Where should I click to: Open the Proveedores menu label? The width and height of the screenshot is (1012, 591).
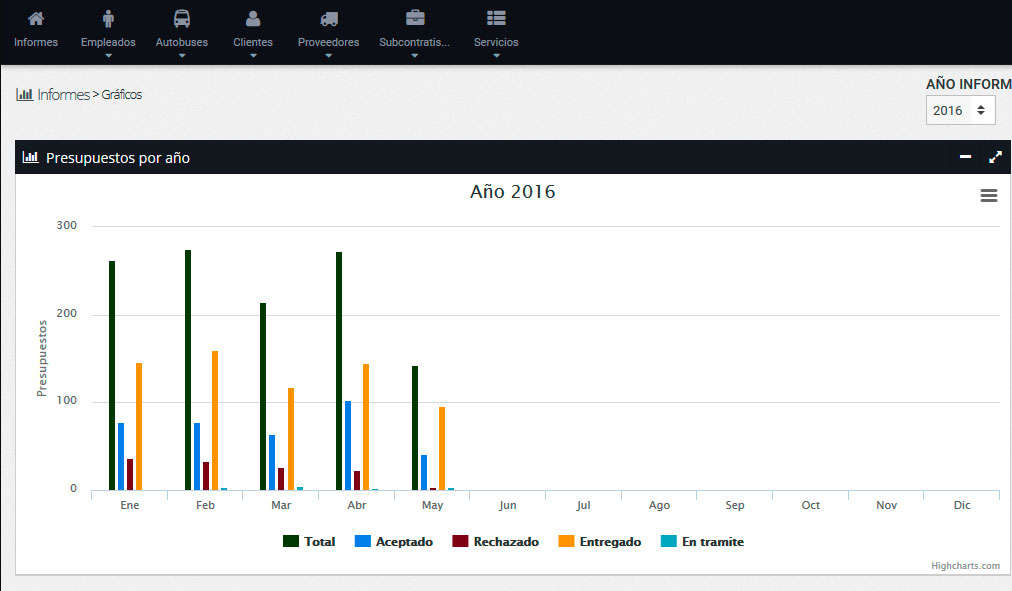pos(329,42)
